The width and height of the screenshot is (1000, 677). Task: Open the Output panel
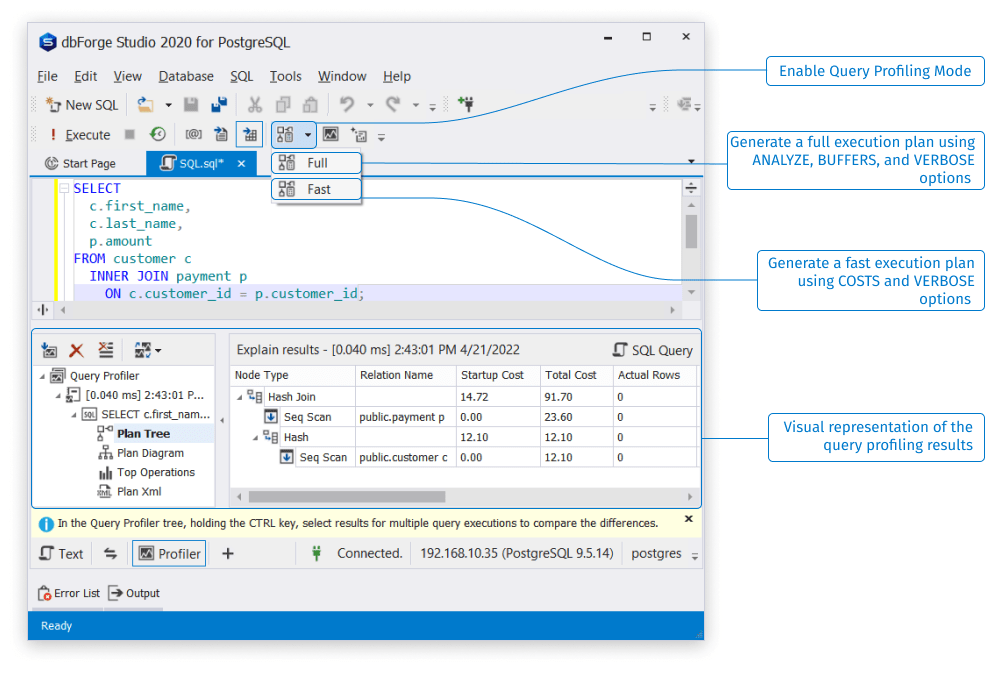coord(135,593)
